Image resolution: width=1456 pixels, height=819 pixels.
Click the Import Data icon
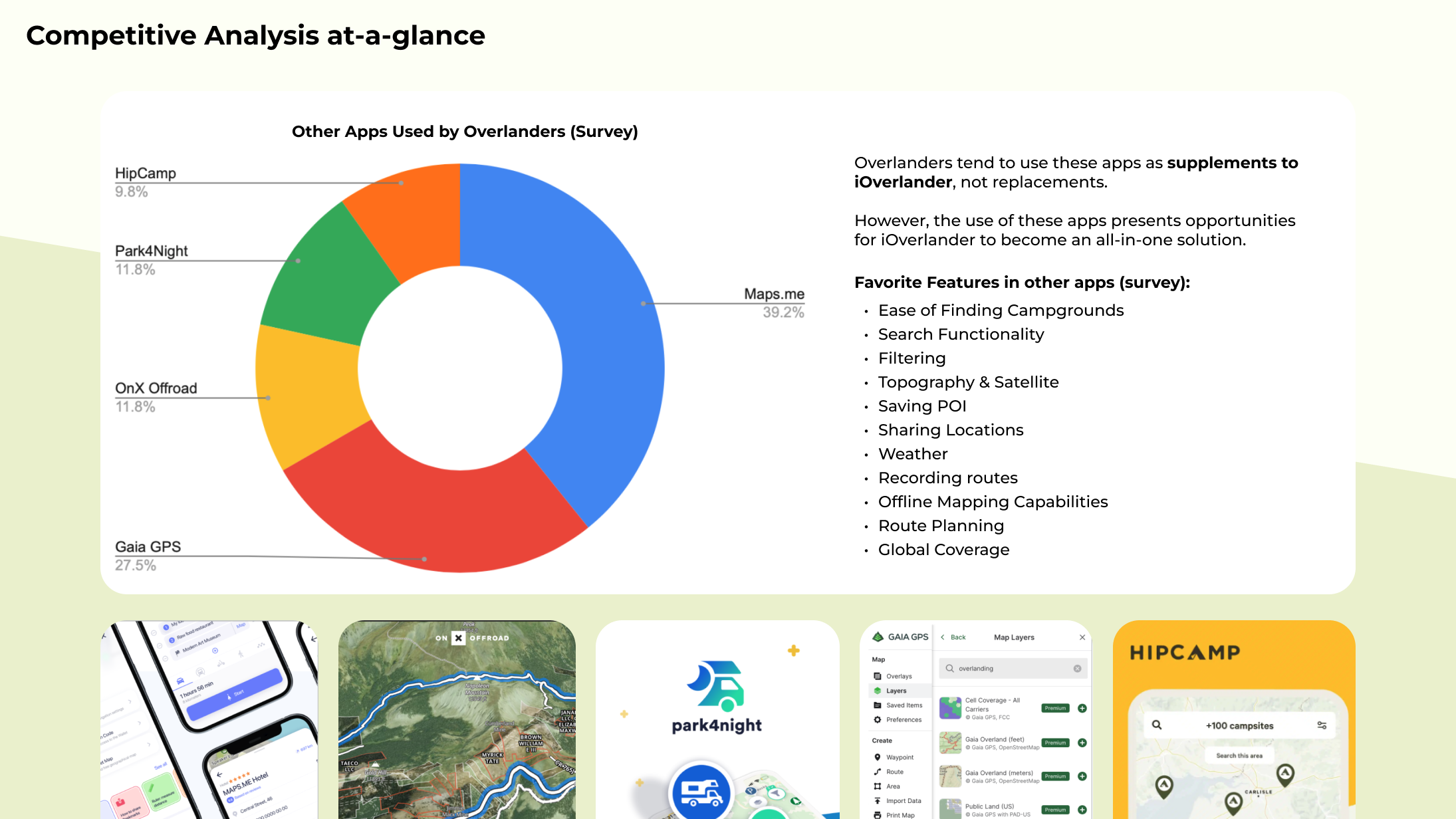pyautogui.click(x=878, y=801)
